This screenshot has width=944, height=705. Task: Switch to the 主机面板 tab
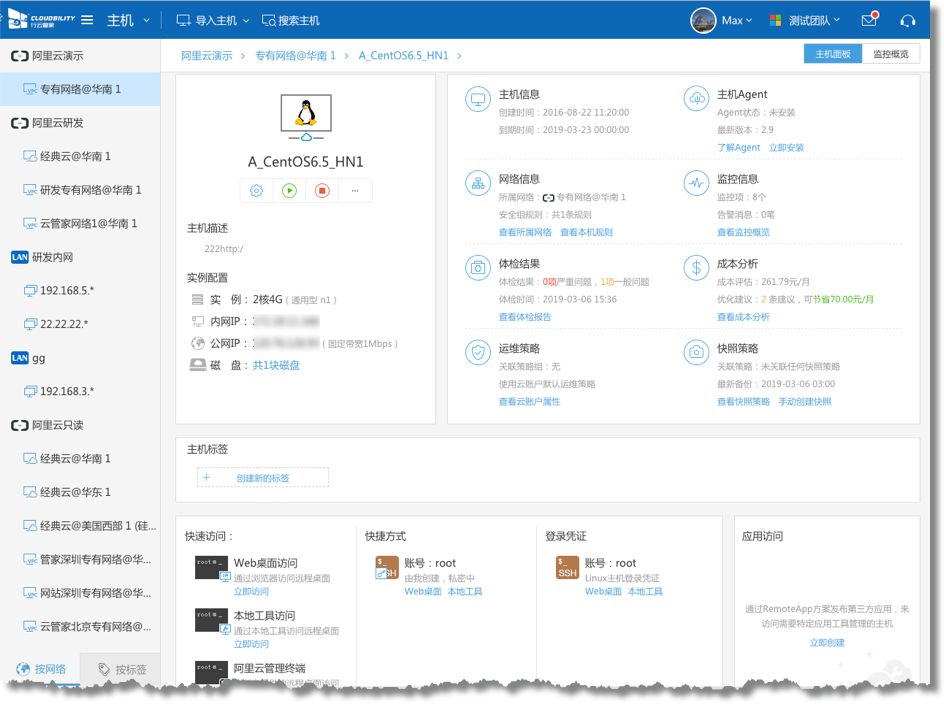[833, 54]
